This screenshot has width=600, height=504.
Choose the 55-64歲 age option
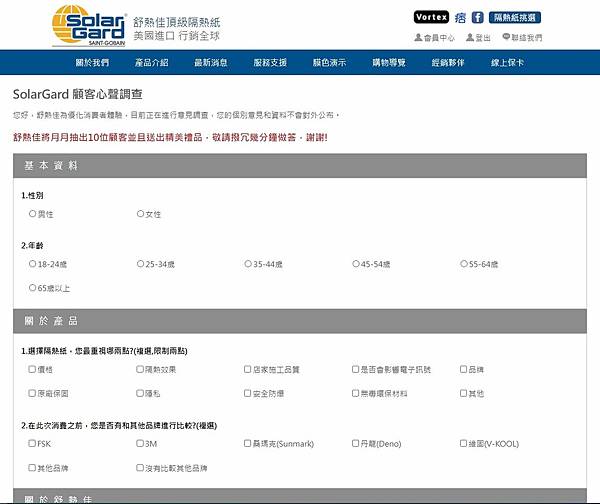click(464, 264)
